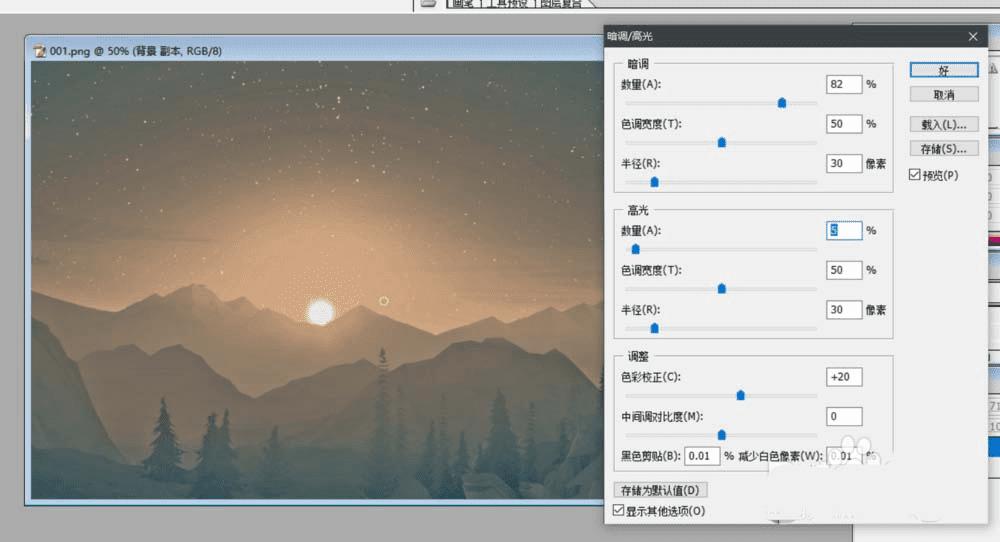Focus the 高光 数量 field showing 5

coord(844,230)
